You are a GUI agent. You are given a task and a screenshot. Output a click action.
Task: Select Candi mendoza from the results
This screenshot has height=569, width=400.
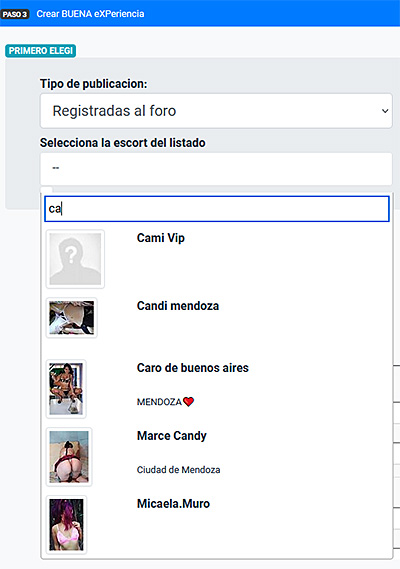coord(217,323)
